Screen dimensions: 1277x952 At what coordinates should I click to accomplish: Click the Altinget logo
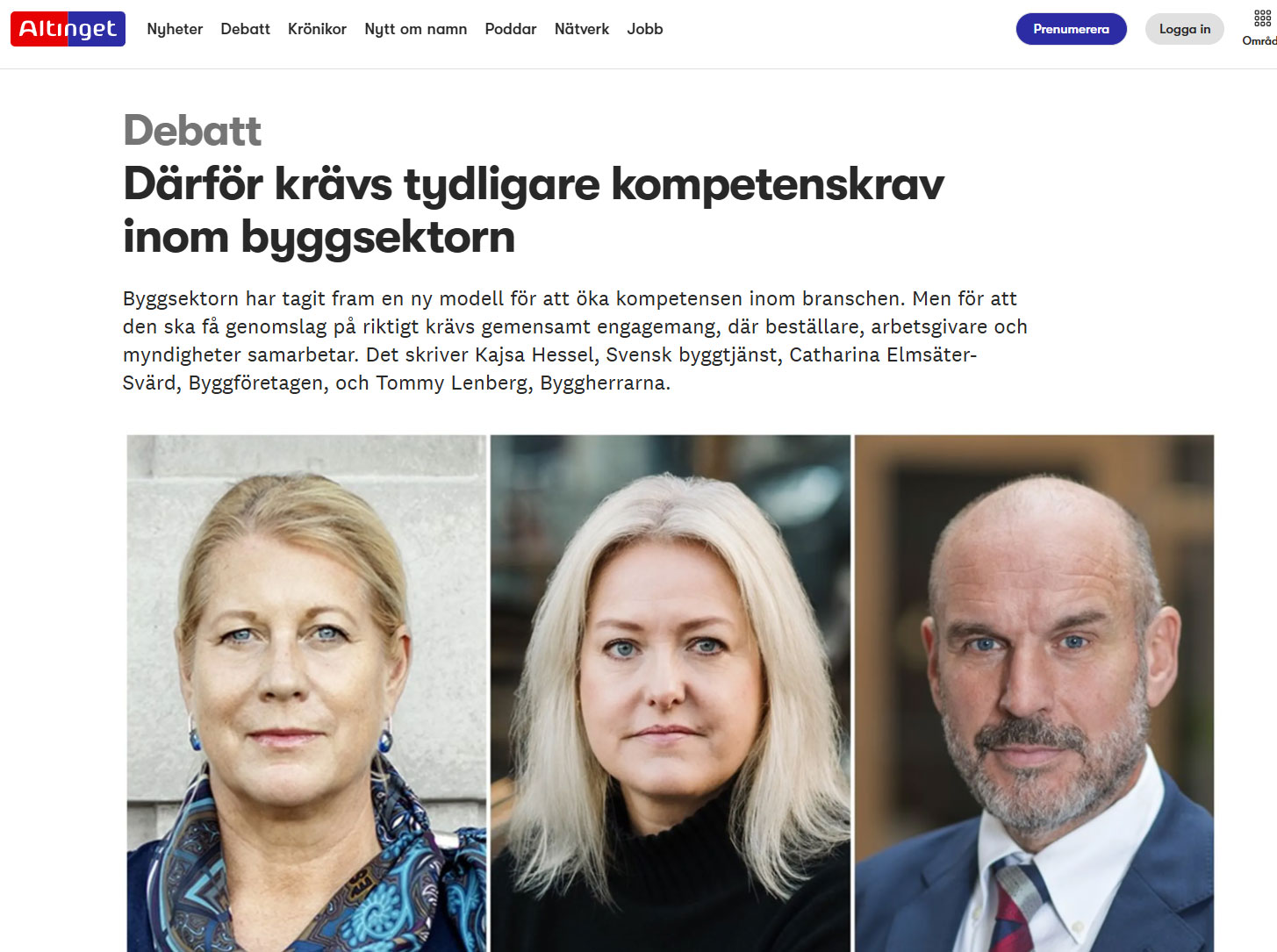coord(68,29)
